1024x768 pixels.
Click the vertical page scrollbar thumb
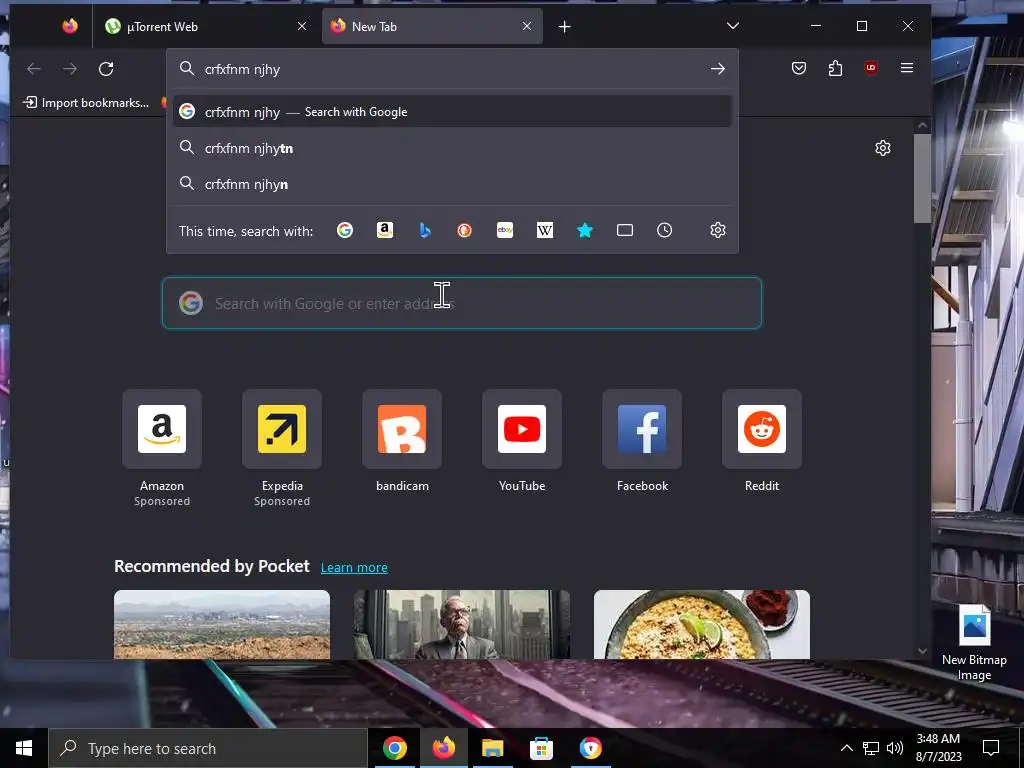tap(922, 178)
